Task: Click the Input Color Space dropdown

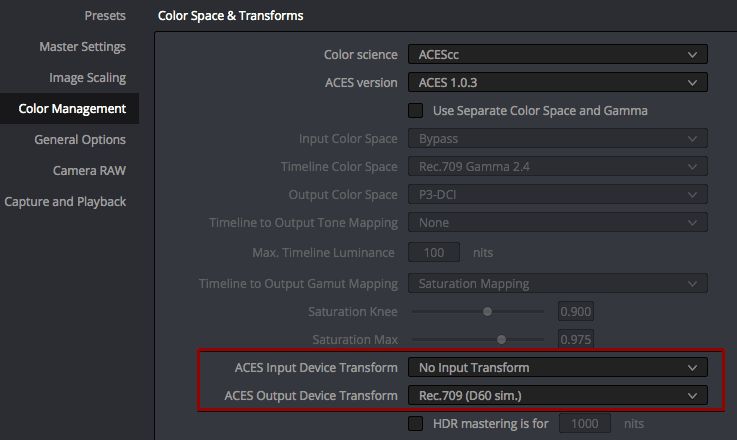Action: click(x=557, y=138)
